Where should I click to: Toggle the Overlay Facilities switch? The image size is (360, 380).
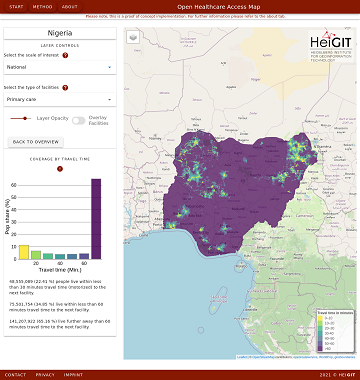[x=79, y=121]
